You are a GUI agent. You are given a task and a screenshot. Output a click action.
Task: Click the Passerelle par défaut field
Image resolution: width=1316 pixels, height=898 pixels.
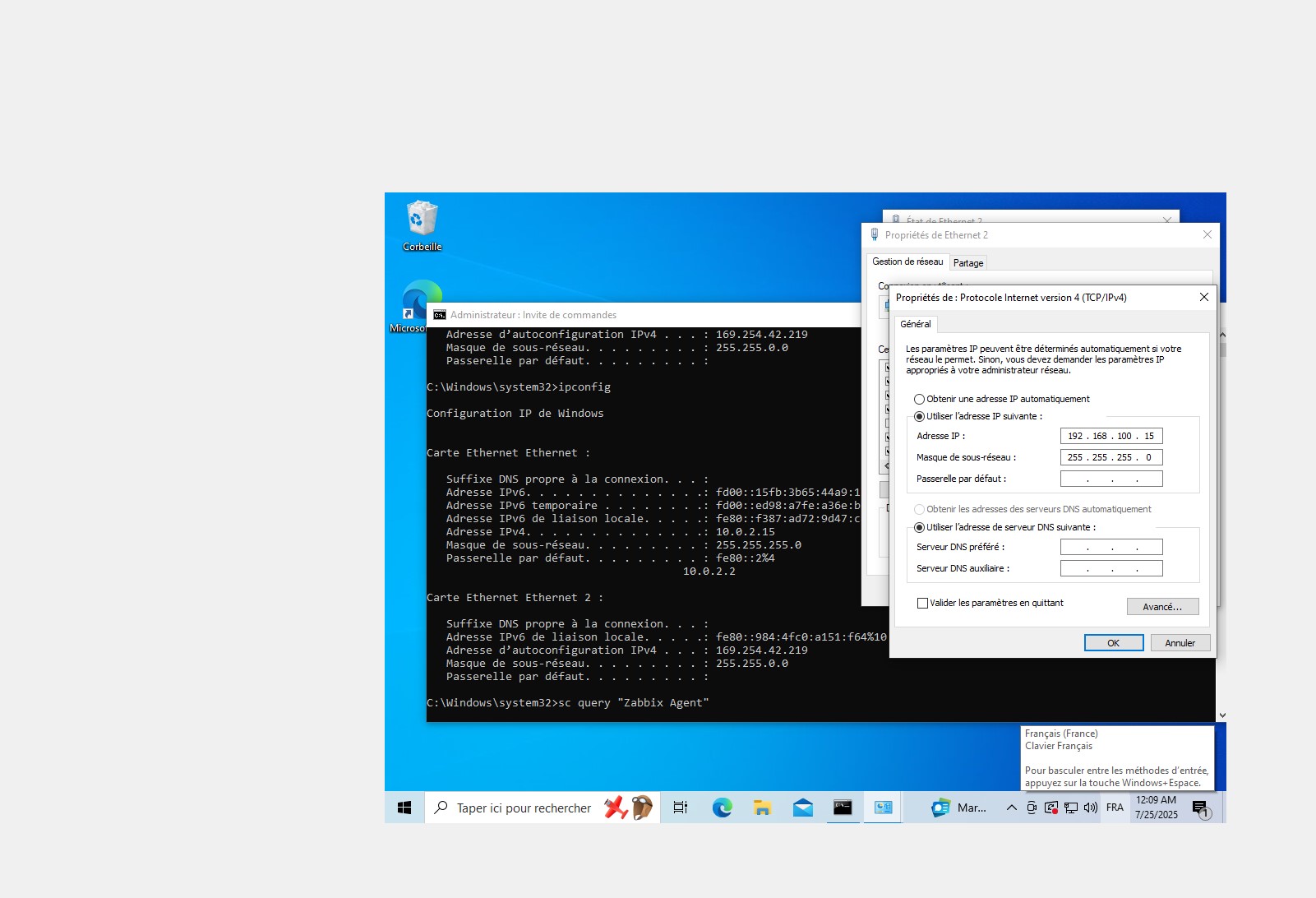click(1111, 479)
